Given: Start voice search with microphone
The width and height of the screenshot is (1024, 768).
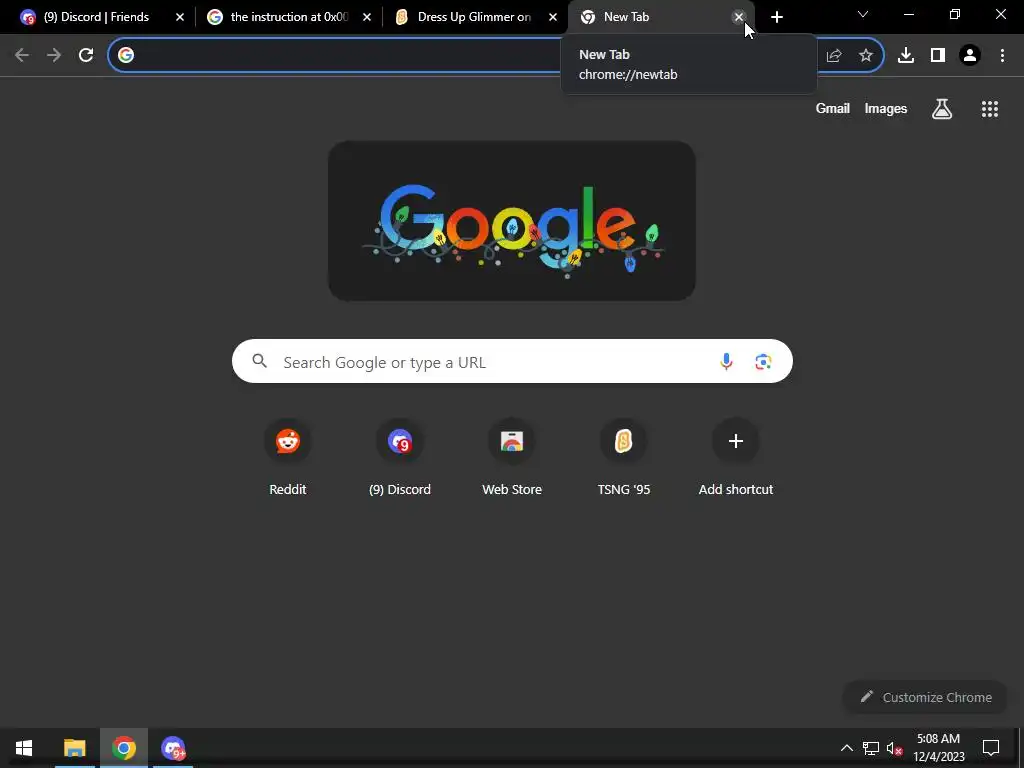Looking at the screenshot, I should (x=726, y=361).
